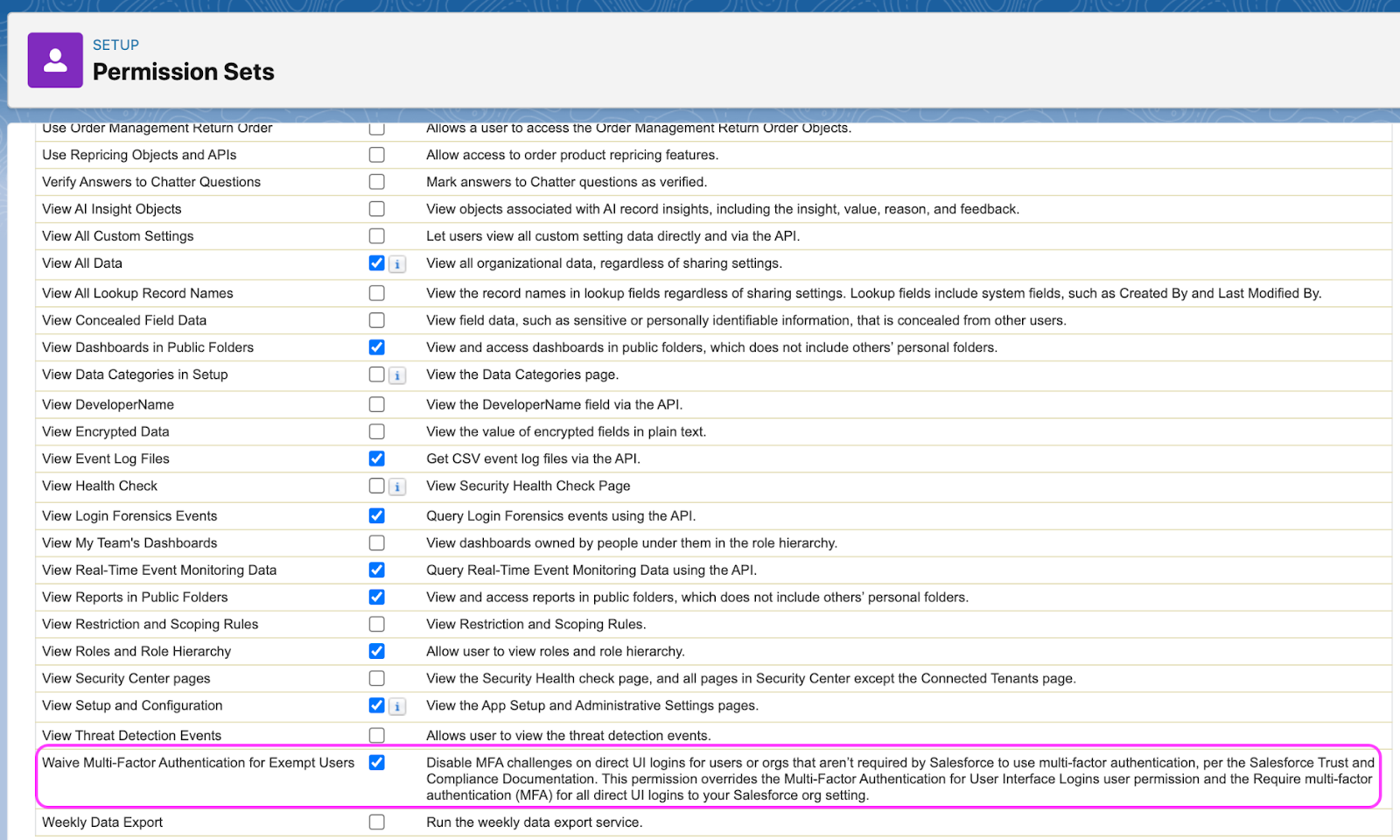Enable View DeveloperName permission checkbox
This screenshot has width=1400, height=840.
(377, 404)
